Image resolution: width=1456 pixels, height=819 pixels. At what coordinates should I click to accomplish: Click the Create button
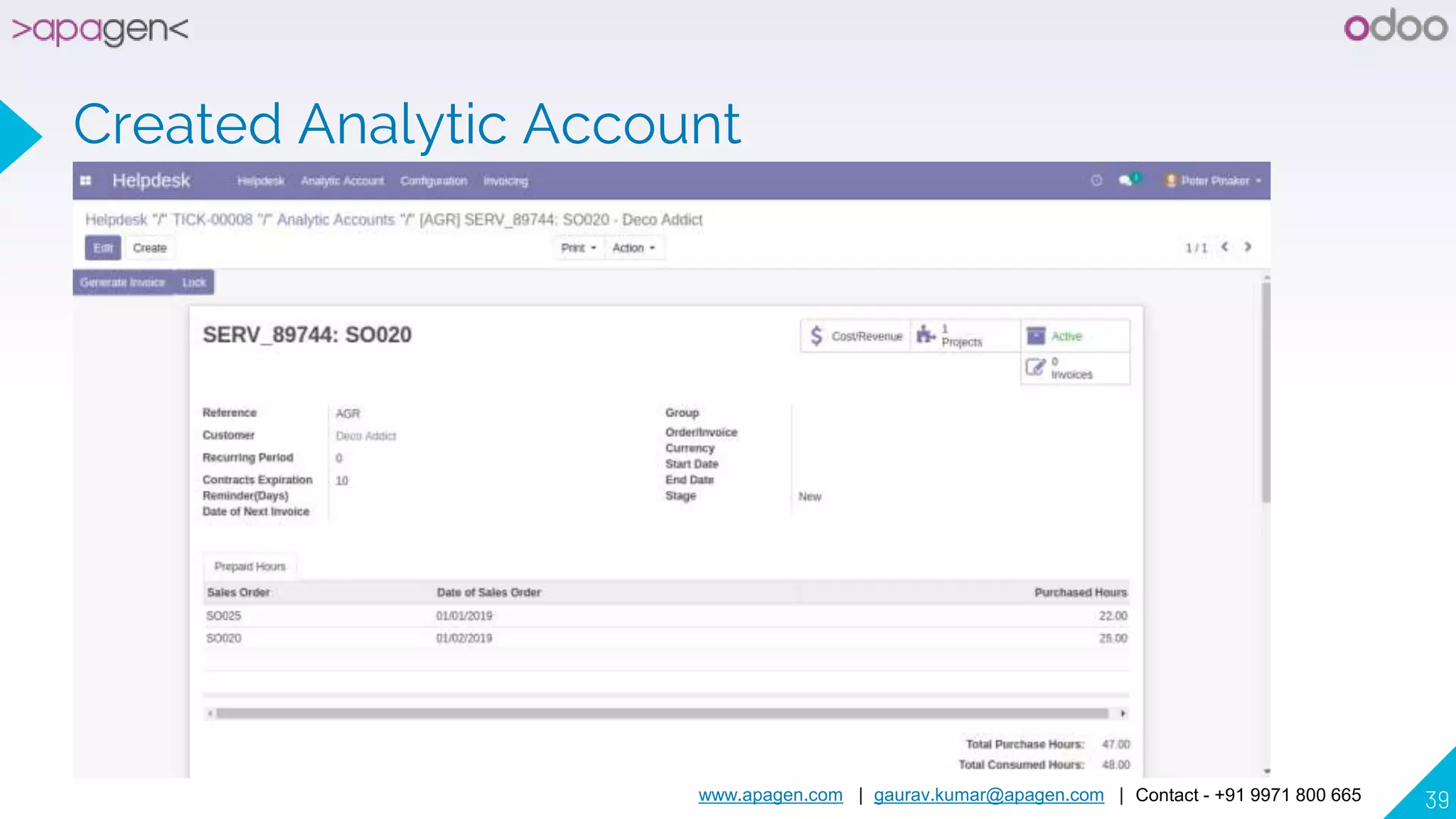(x=149, y=248)
